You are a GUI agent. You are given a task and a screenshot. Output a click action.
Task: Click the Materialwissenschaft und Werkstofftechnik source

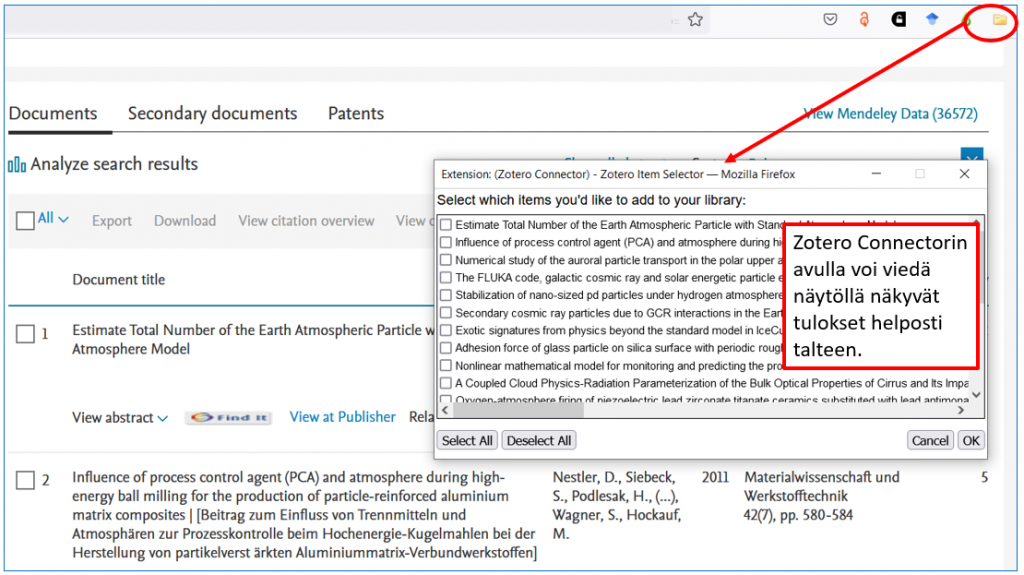click(x=822, y=486)
